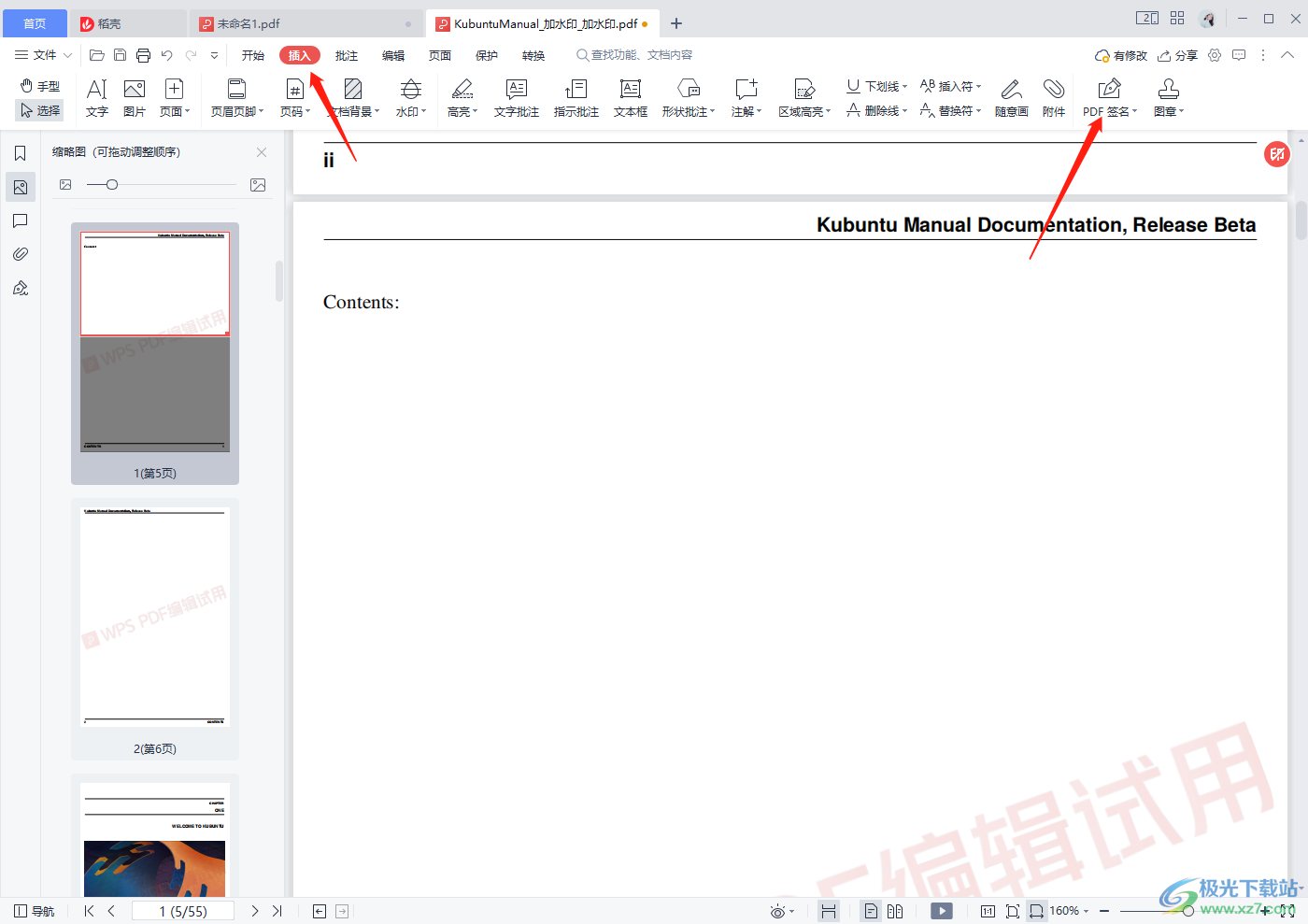Select thumbnail 1(第5页)
Screen dimensions: 1308x924
click(x=155, y=353)
